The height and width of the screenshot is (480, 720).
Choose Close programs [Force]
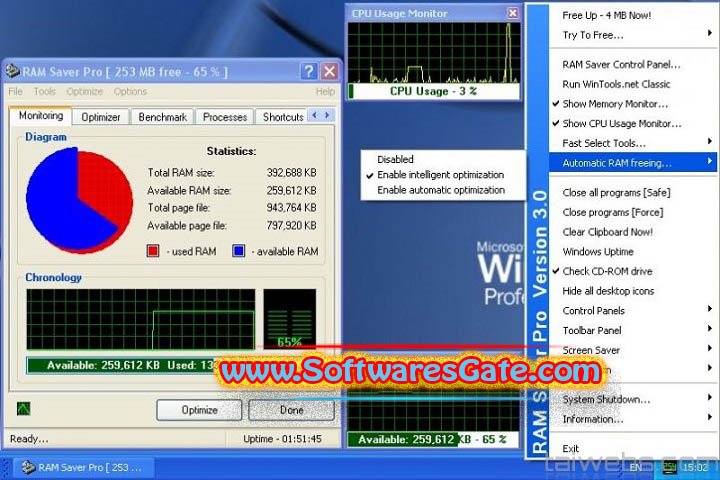tap(633, 212)
